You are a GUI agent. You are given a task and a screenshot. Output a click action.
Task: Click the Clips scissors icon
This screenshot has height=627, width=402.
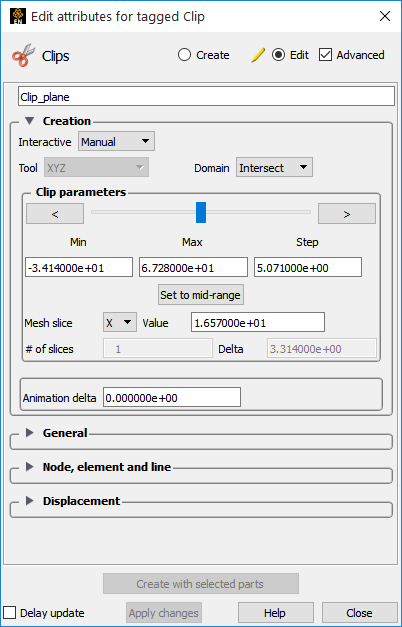pyautogui.click(x=24, y=56)
